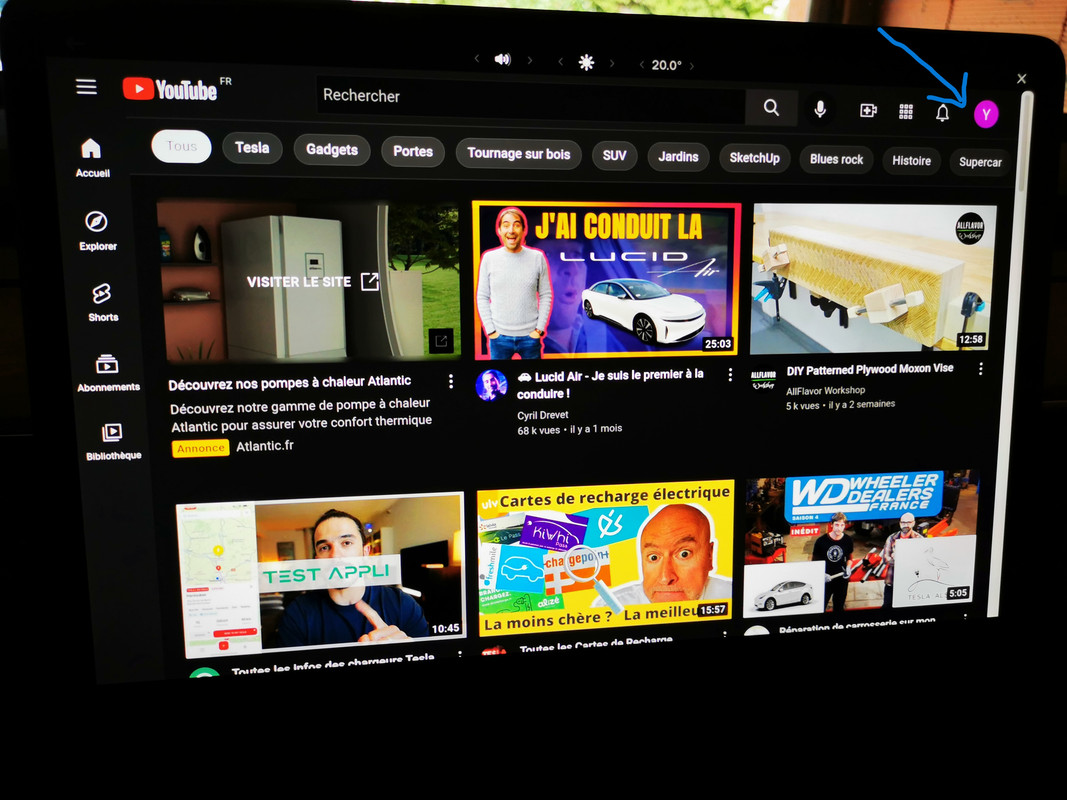Select Tournage sur bois chip
Viewport: 1067px width, 800px height.
tap(519, 154)
